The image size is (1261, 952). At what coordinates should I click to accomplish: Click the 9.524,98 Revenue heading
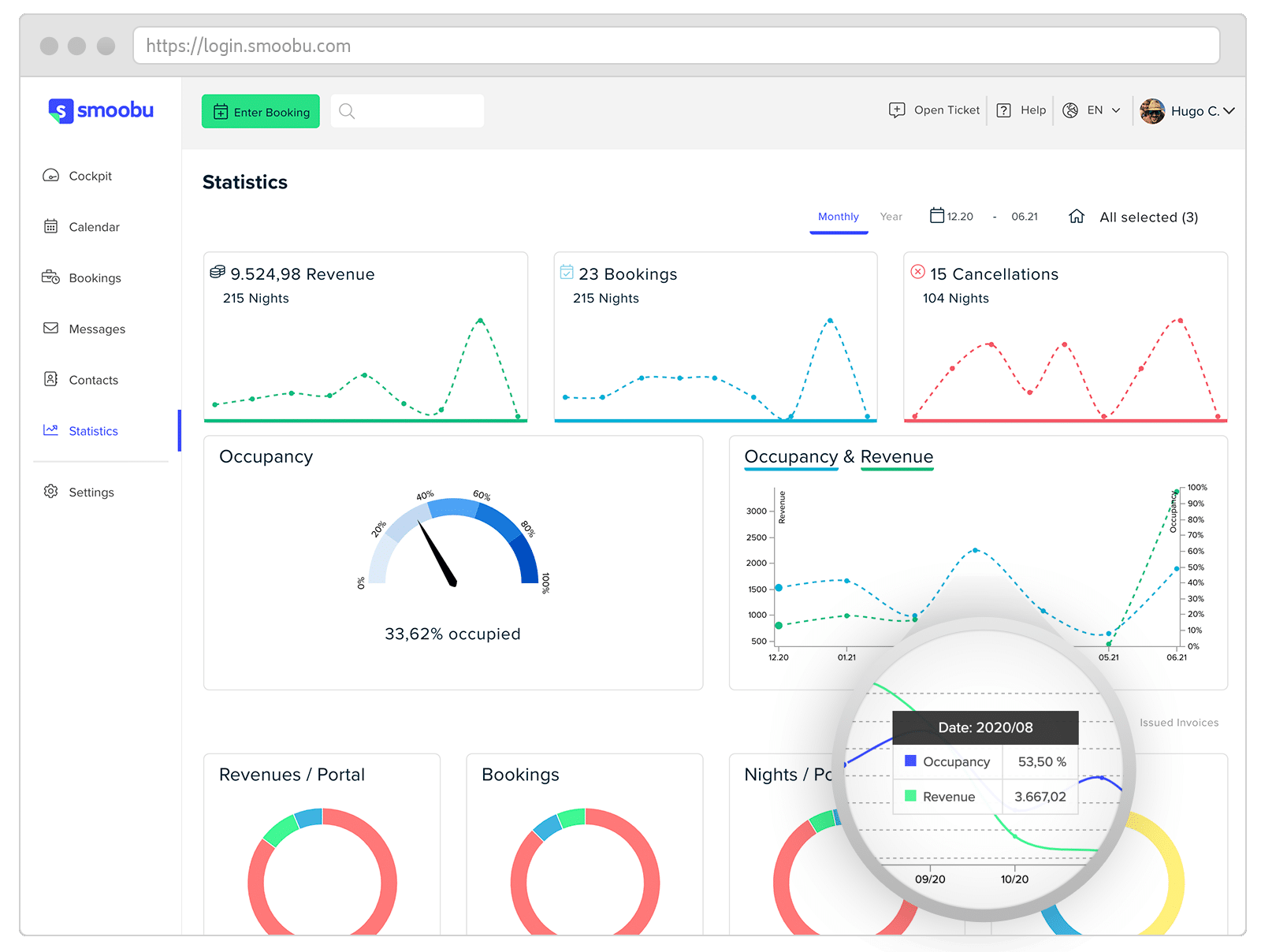302,274
